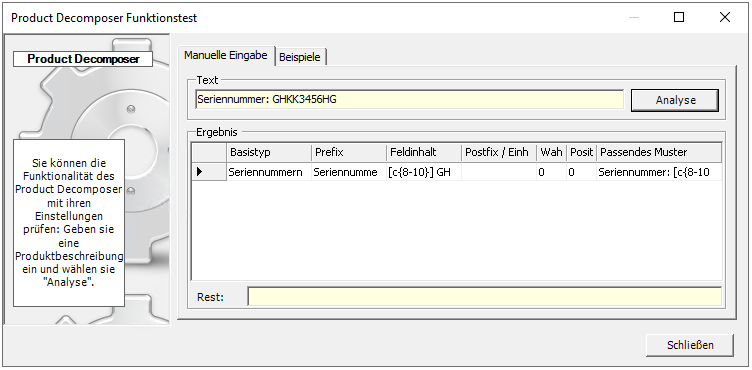Click the Wah cell showing 0
The image size is (752, 370).
(x=552, y=172)
